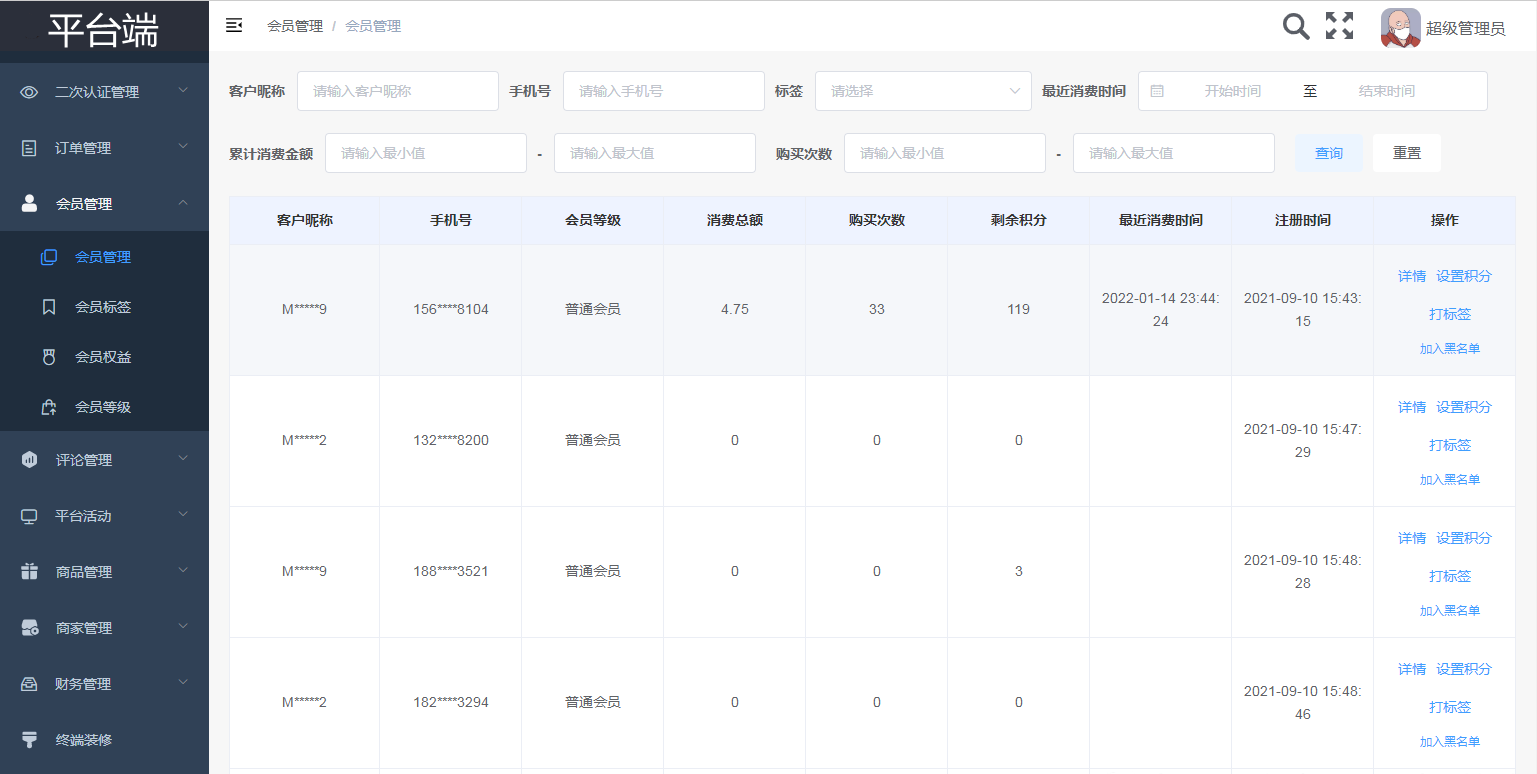Click the 重置 reset button
Image resolution: width=1537 pixels, height=774 pixels.
1406,153
